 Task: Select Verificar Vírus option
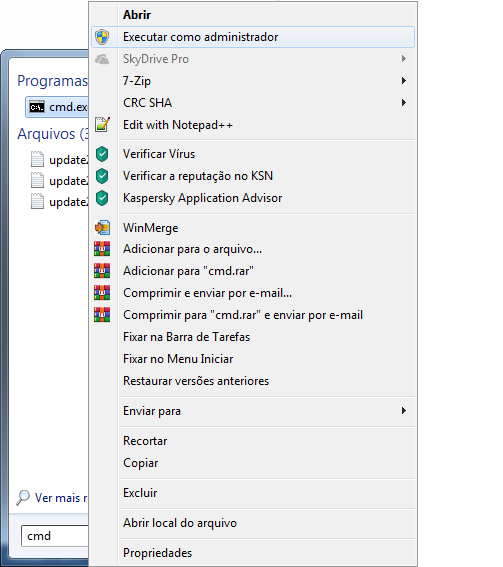[253, 154]
